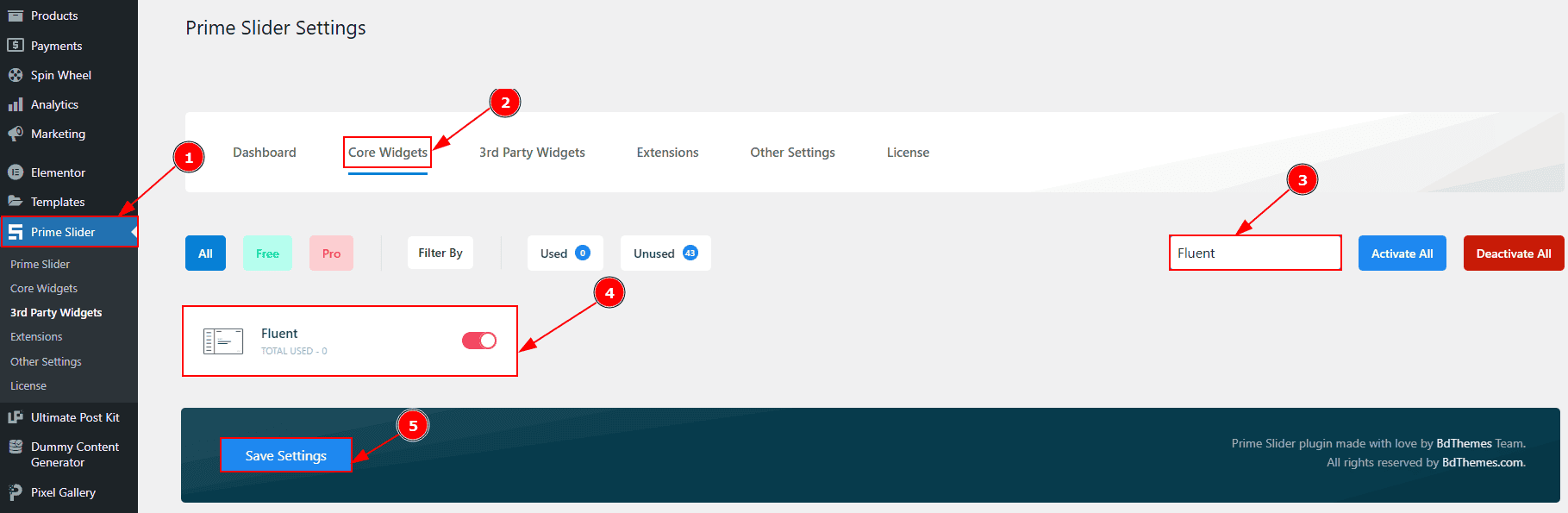Click the Dummy Content Generator icon
The image size is (1568, 513).
(x=16, y=447)
